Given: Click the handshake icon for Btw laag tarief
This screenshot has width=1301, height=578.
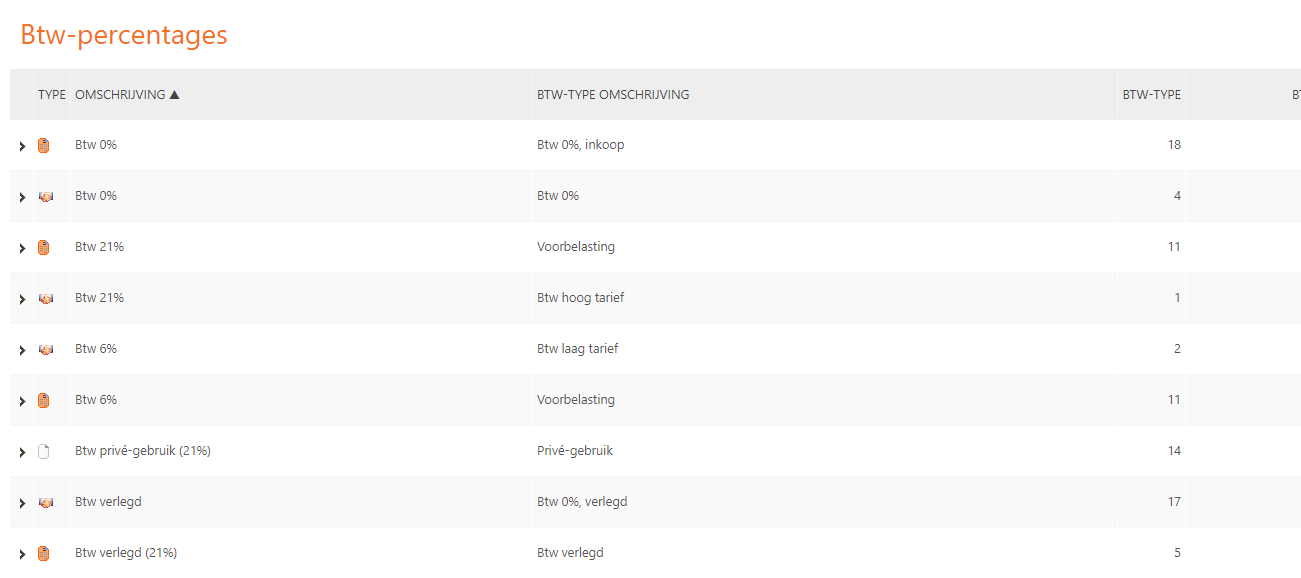Looking at the screenshot, I should coord(45,350).
